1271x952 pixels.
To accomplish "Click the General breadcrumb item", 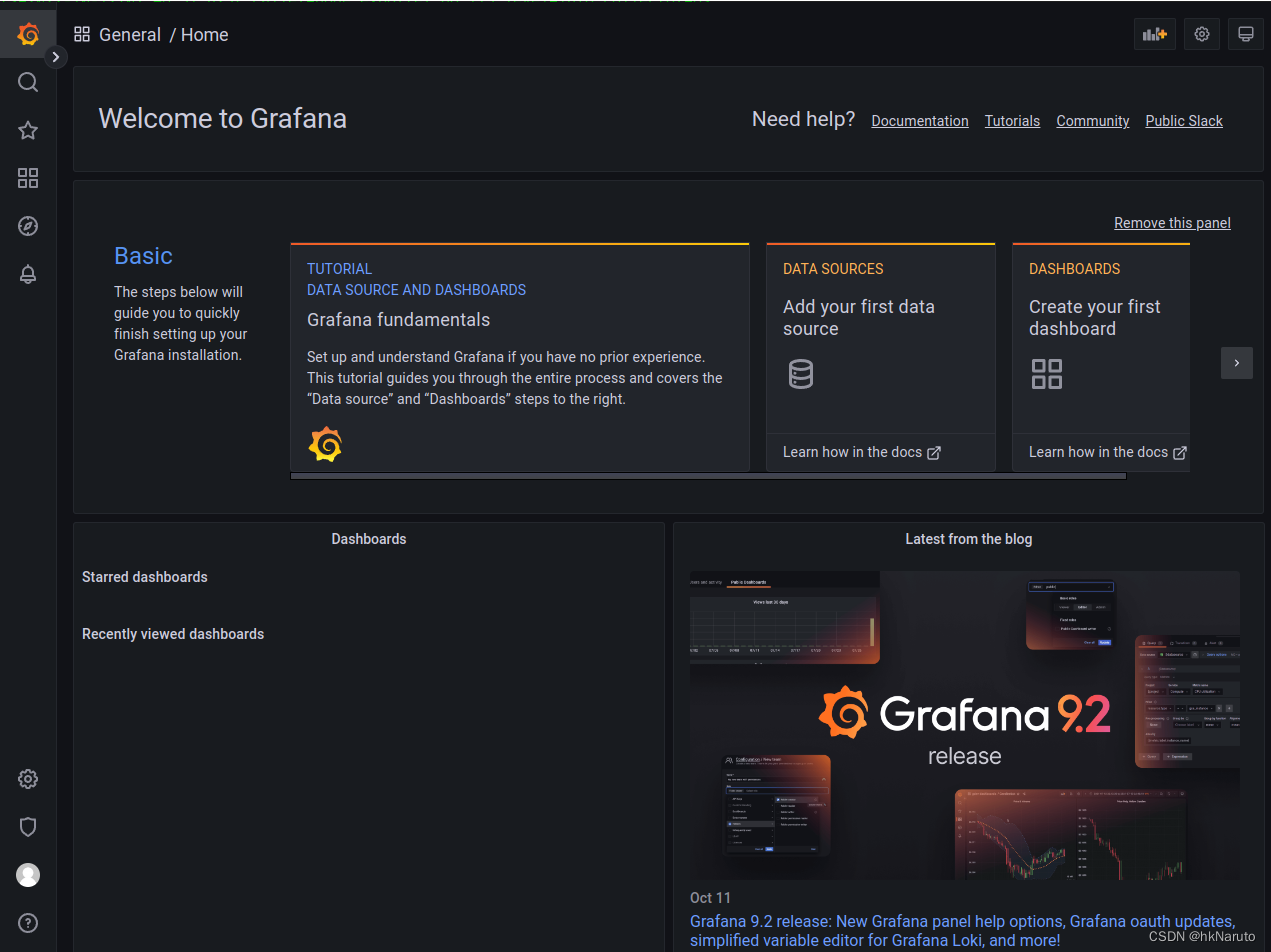I will [130, 34].
